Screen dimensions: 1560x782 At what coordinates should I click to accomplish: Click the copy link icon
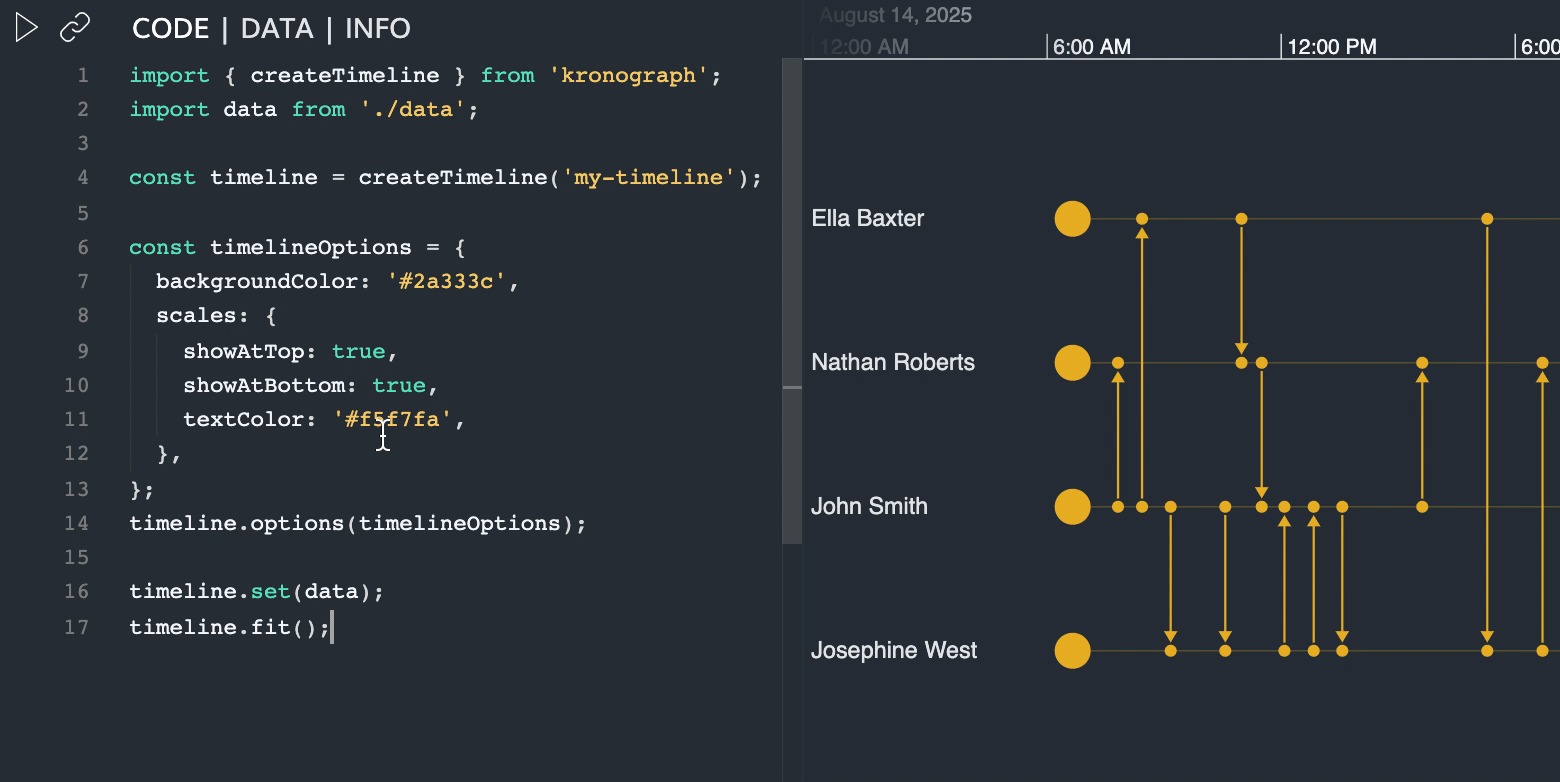coord(75,28)
